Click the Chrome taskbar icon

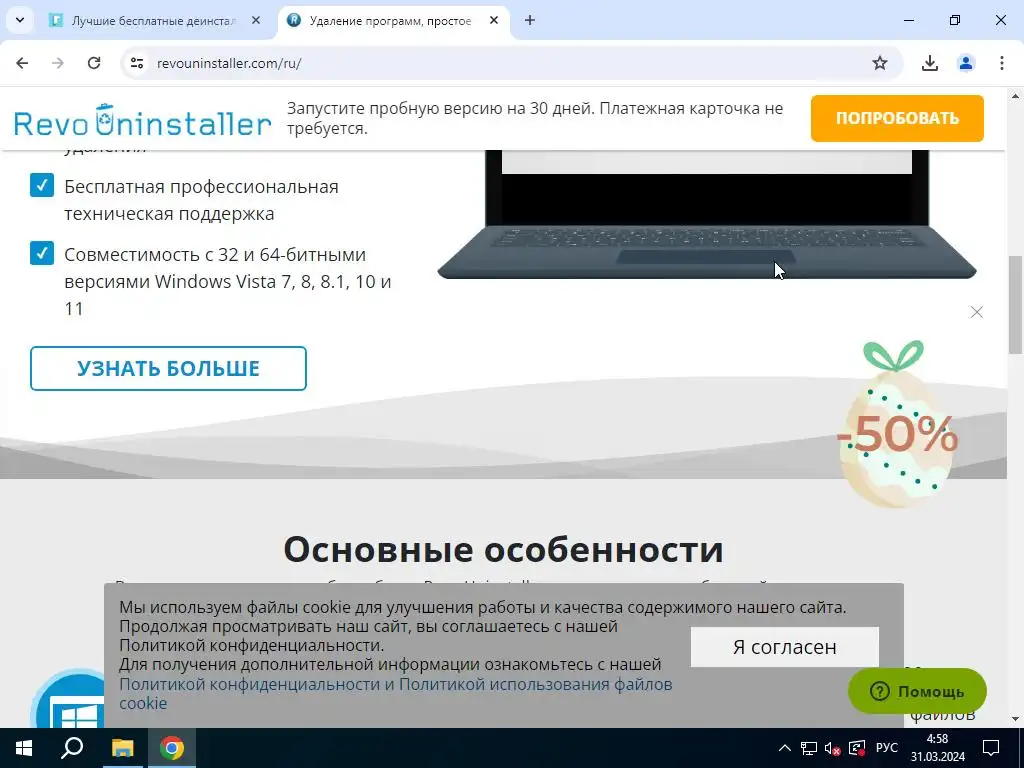pos(172,748)
